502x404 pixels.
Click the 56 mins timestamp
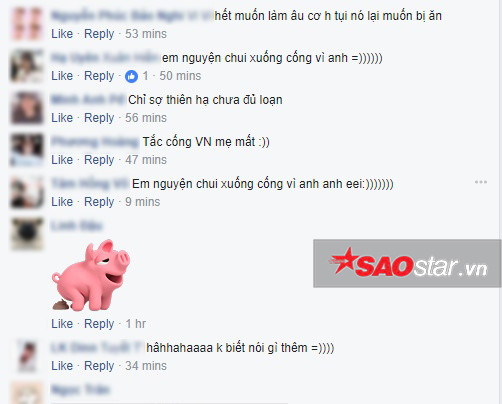click(x=146, y=118)
